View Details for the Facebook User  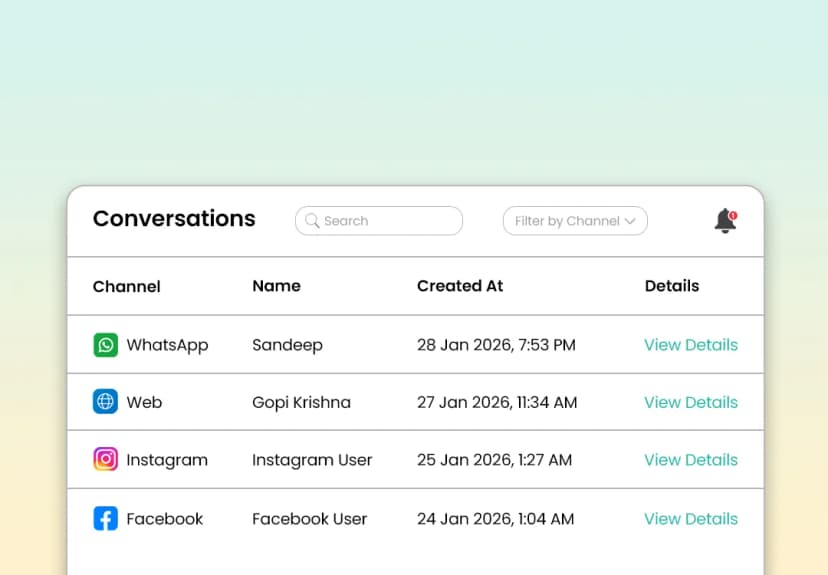(690, 519)
